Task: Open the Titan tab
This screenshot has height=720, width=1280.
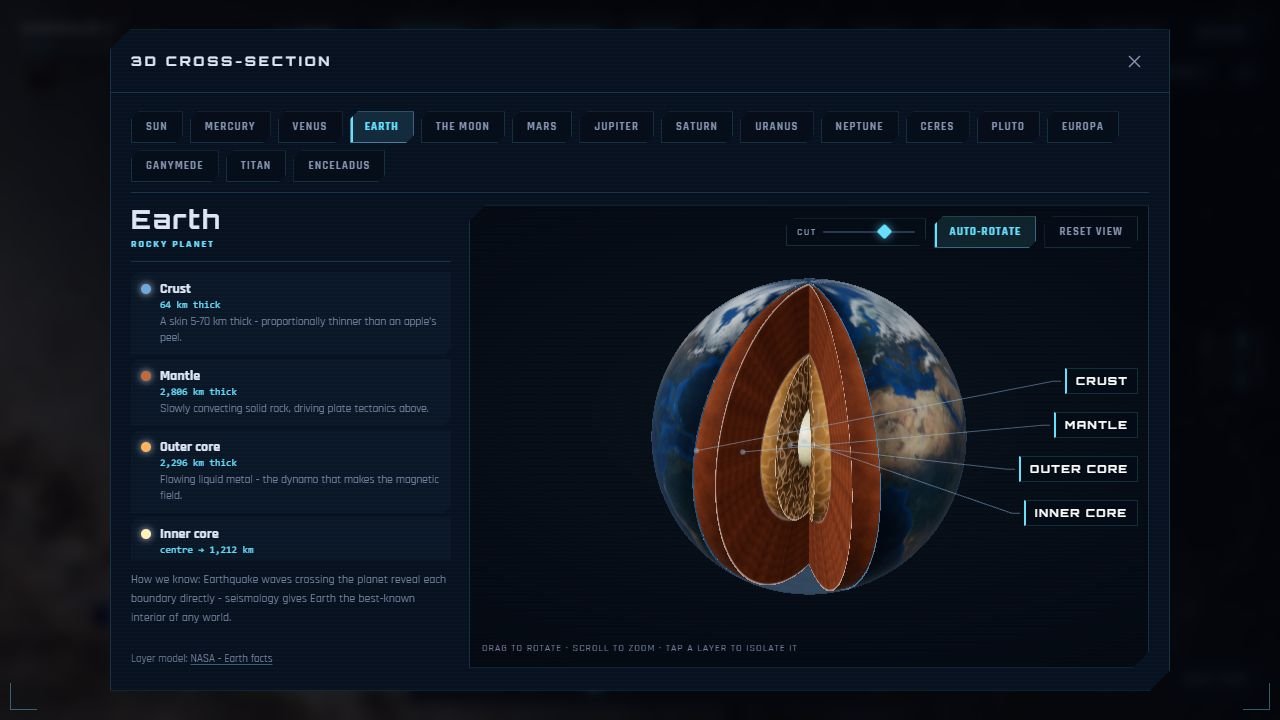Action: click(x=255, y=165)
